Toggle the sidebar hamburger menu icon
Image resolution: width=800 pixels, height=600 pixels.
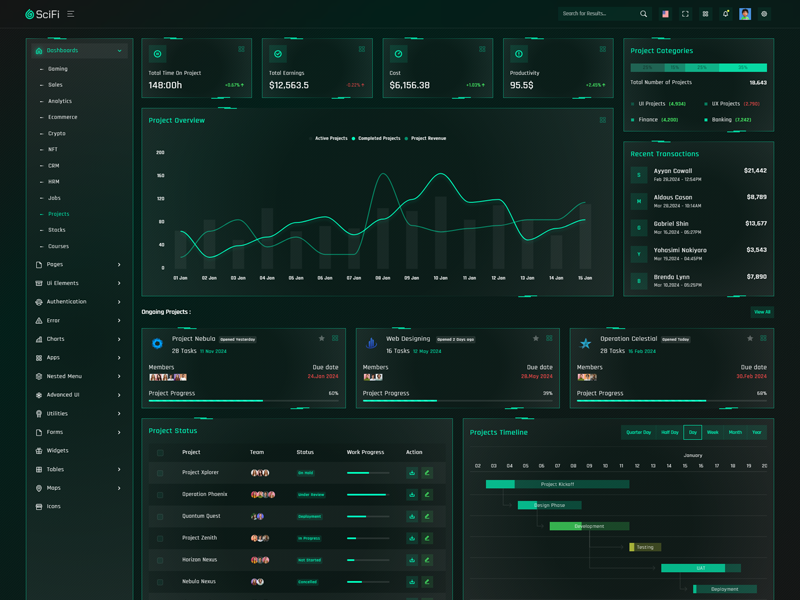point(71,14)
